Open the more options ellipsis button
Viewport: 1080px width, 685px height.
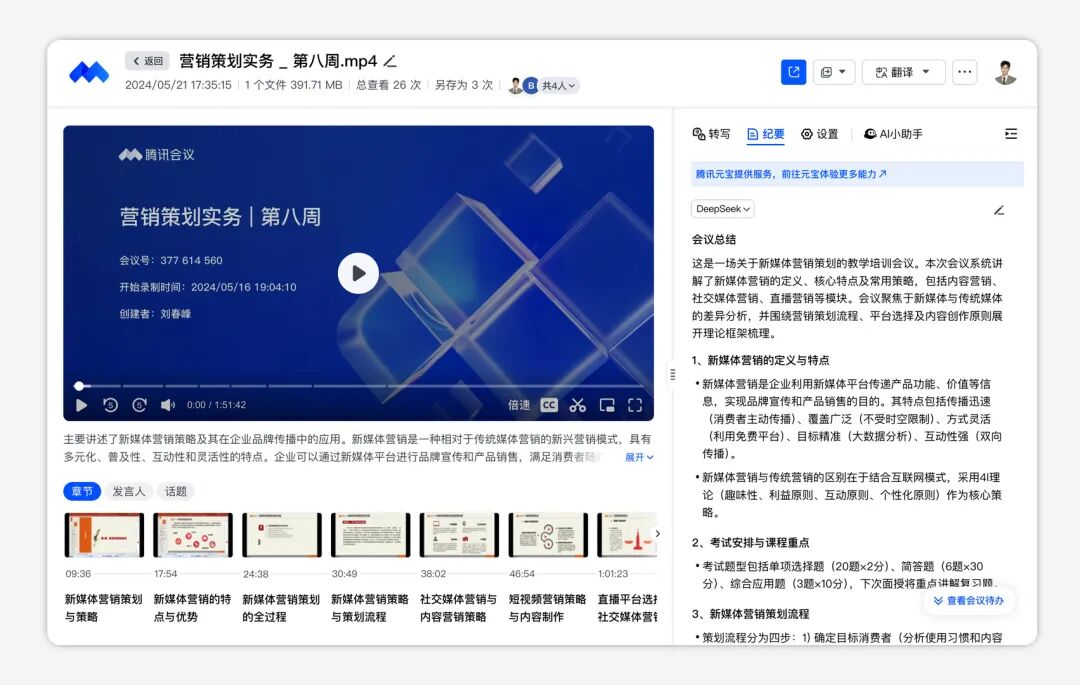click(x=964, y=72)
